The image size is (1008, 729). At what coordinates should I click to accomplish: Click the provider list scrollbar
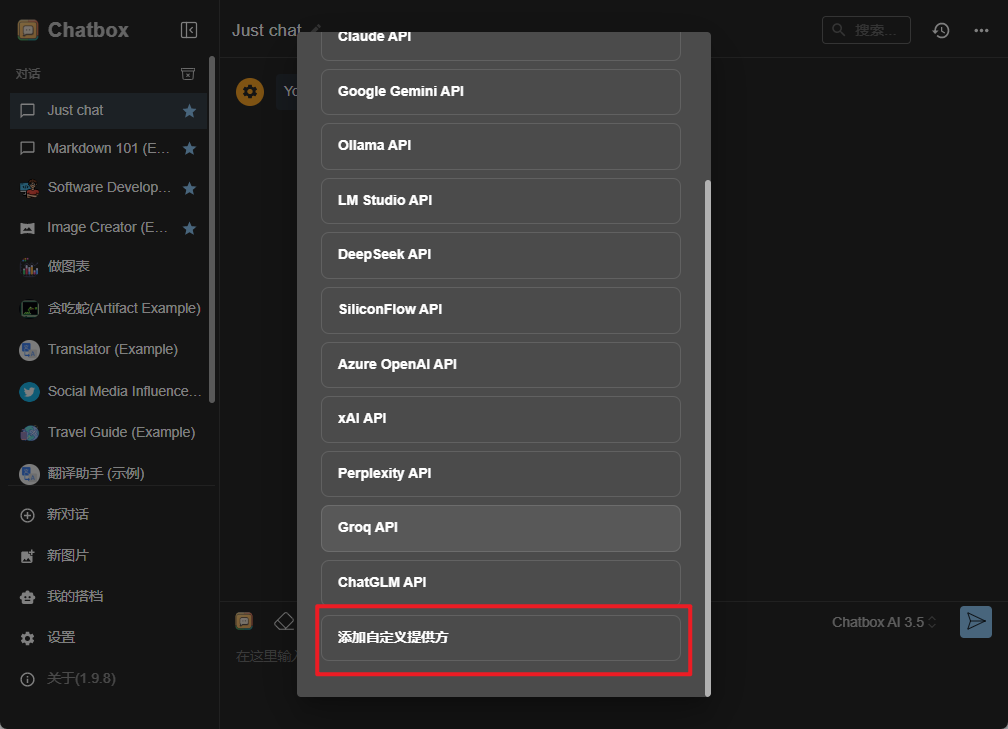pyautogui.click(x=708, y=438)
